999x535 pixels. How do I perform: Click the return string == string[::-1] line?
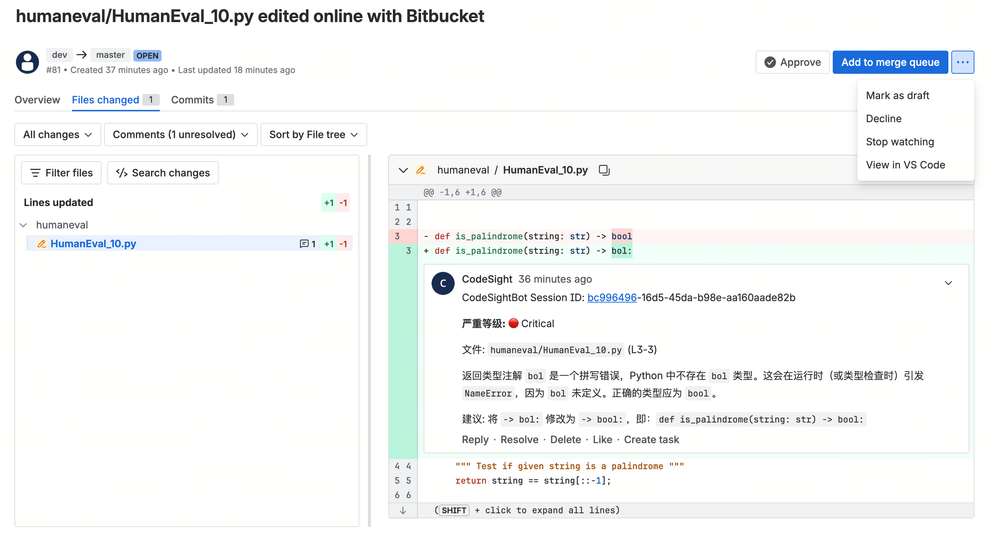click(533, 481)
